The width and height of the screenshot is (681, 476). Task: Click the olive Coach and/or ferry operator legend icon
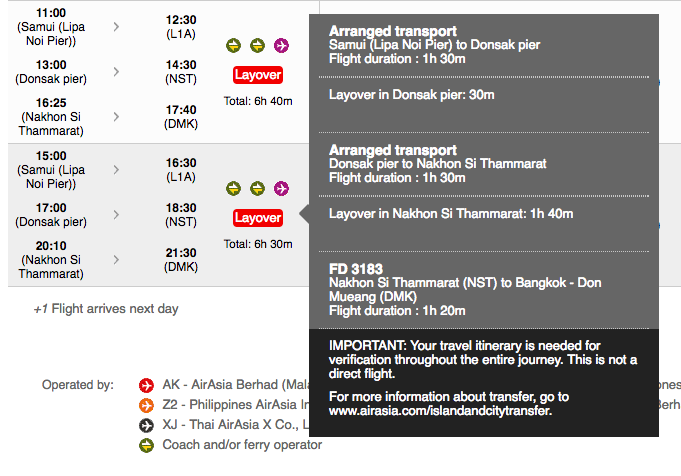coord(146,445)
